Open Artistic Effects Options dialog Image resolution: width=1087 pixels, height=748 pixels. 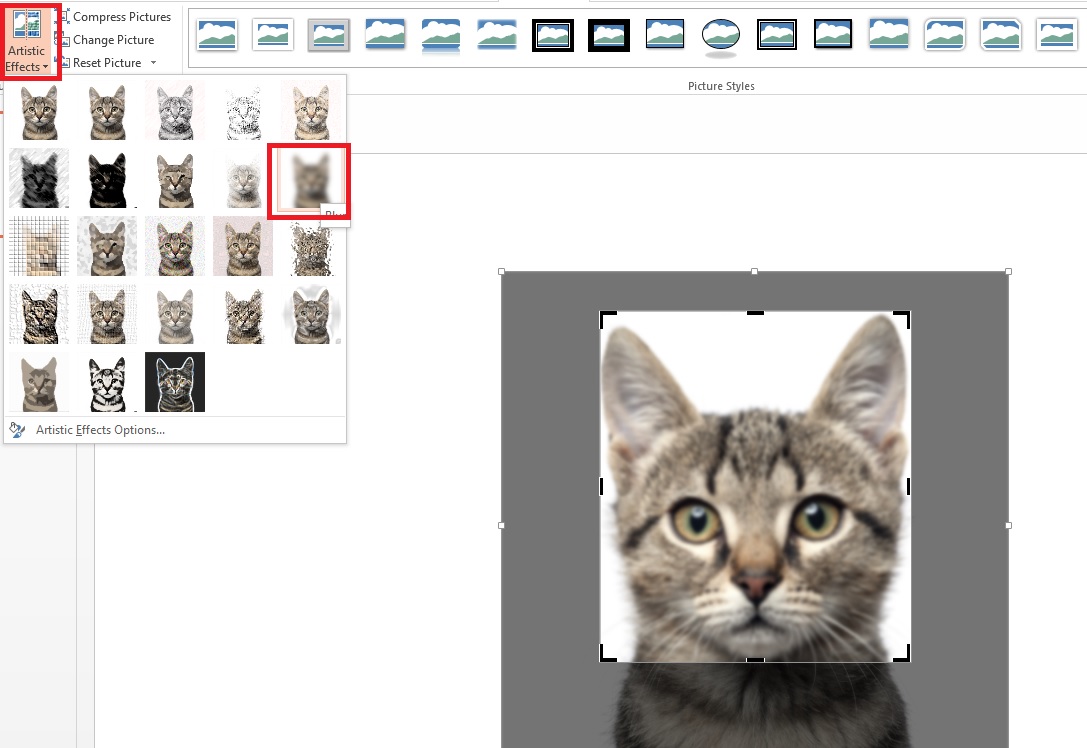tap(100, 428)
